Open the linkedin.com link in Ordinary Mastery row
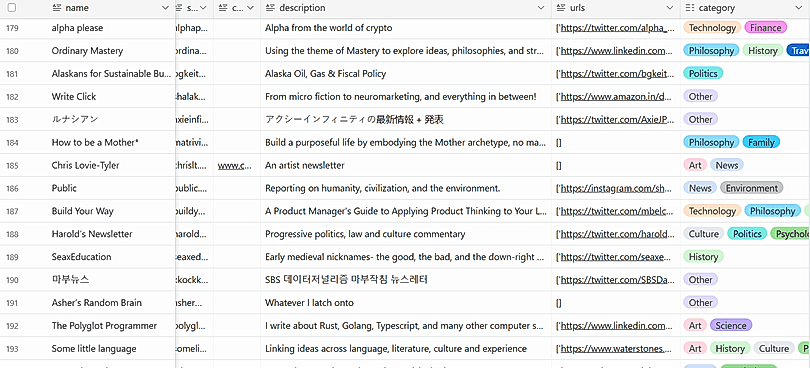Image resolution: width=810 pixels, height=368 pixels. [617, 51]
